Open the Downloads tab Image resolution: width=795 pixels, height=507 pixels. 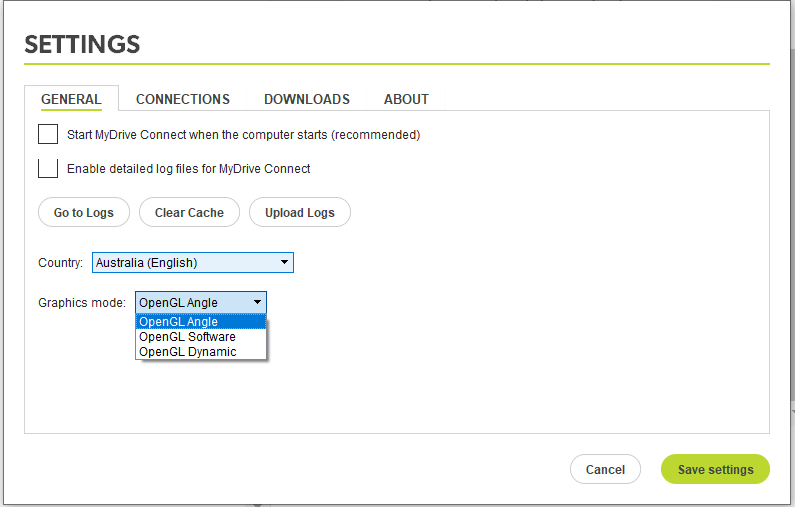[x=307, y=99]
